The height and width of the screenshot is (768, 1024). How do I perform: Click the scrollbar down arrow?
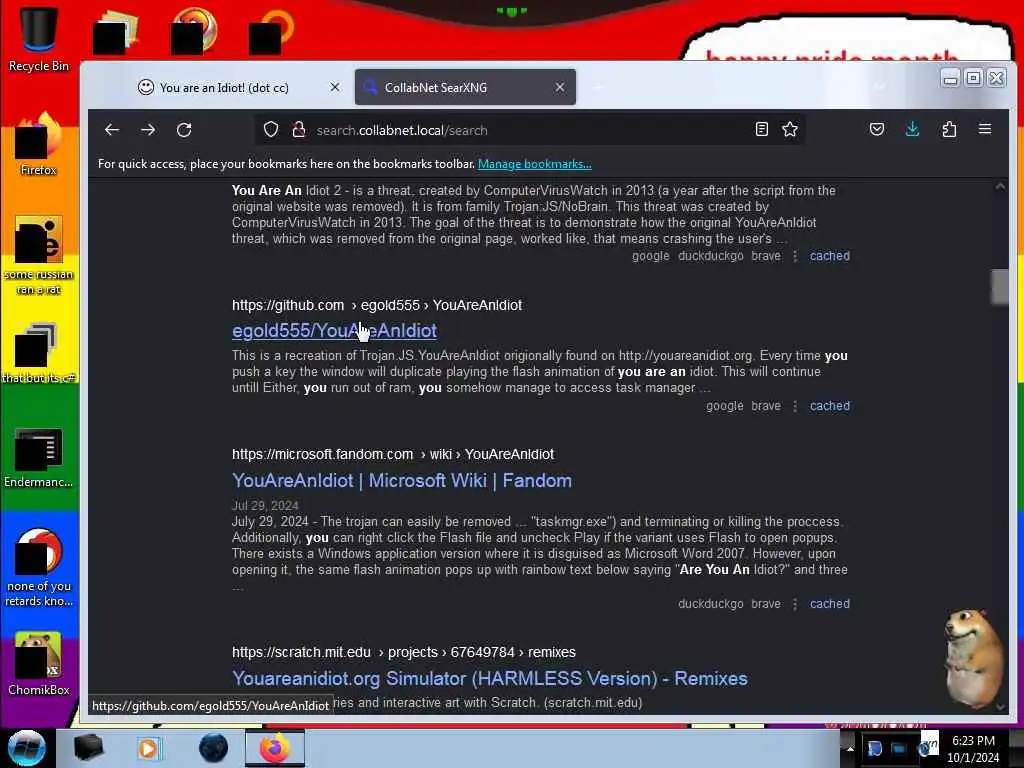[x=1000, y=707]
